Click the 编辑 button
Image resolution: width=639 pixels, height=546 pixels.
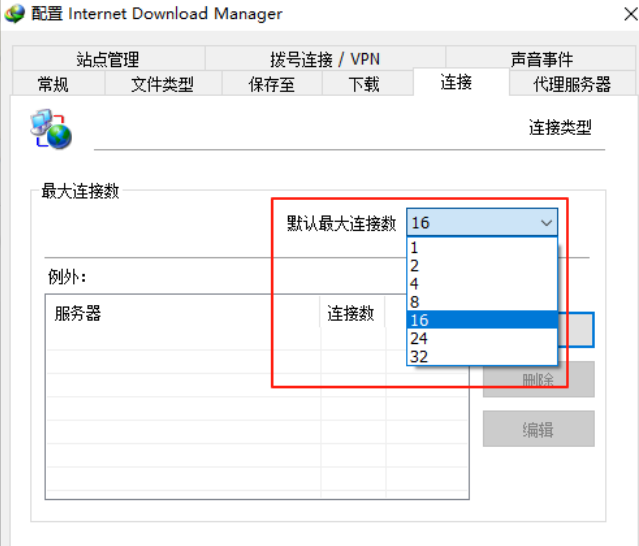538,429
